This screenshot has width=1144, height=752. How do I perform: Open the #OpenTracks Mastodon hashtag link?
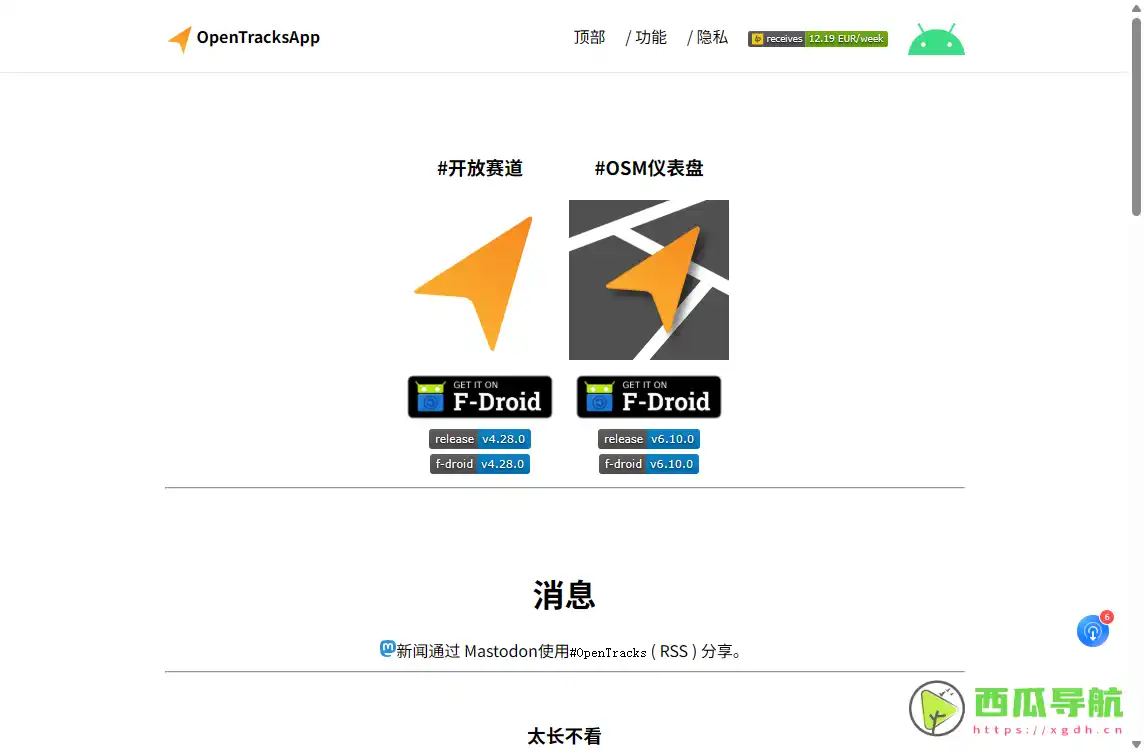pyautogui.click(x=608, y=652)
